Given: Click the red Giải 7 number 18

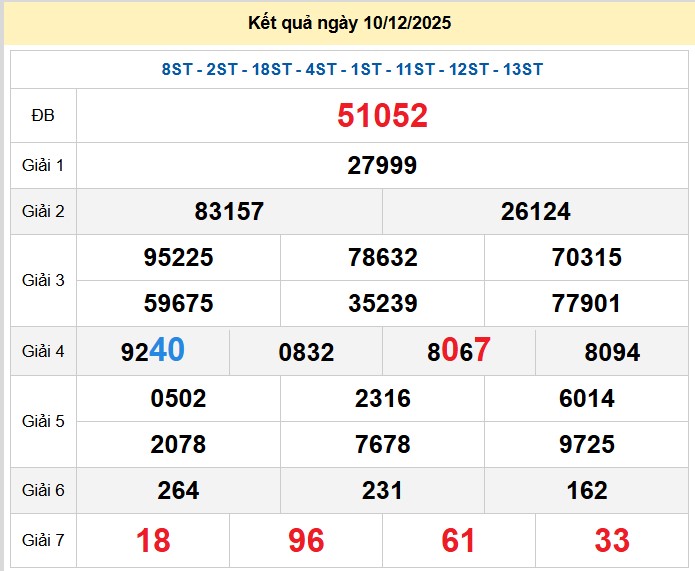Looking at the screenshot, I should pyautogui.click(x=152, y=541).
